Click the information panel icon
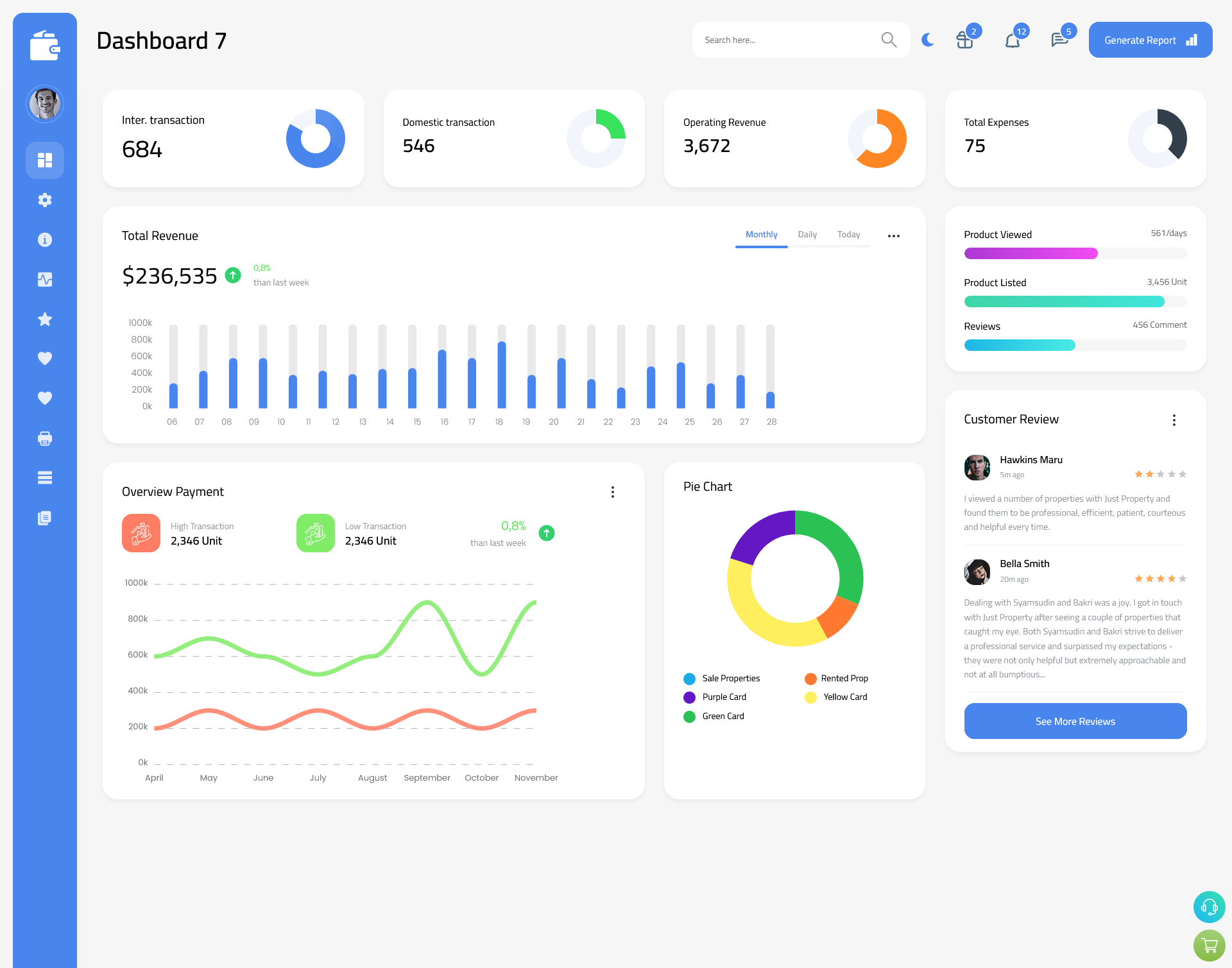Image resolution: width=1232 pixels, height=968 pixels. pyautogui.click(x=45, y=240)
